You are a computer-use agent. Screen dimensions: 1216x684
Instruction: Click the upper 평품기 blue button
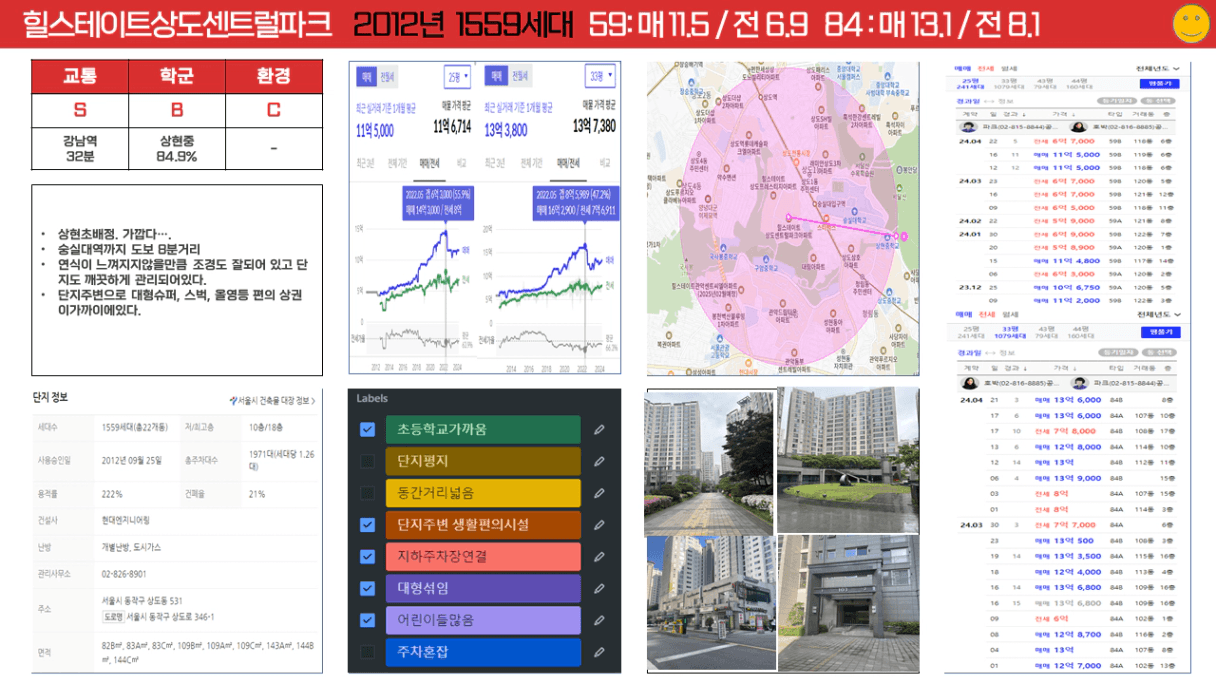(x=1159, y=84)
